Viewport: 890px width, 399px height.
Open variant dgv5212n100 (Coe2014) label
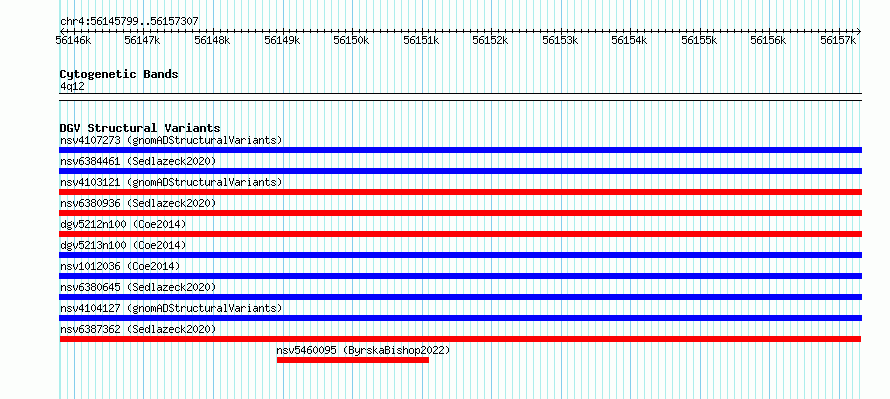pos(123,224)
